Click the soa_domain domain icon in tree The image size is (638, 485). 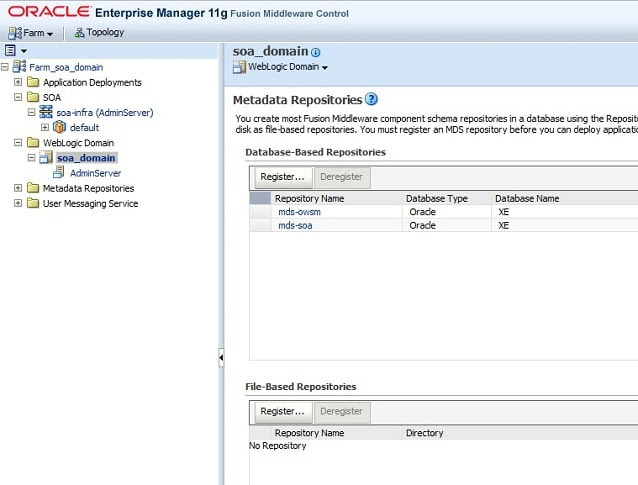point(46,157)
